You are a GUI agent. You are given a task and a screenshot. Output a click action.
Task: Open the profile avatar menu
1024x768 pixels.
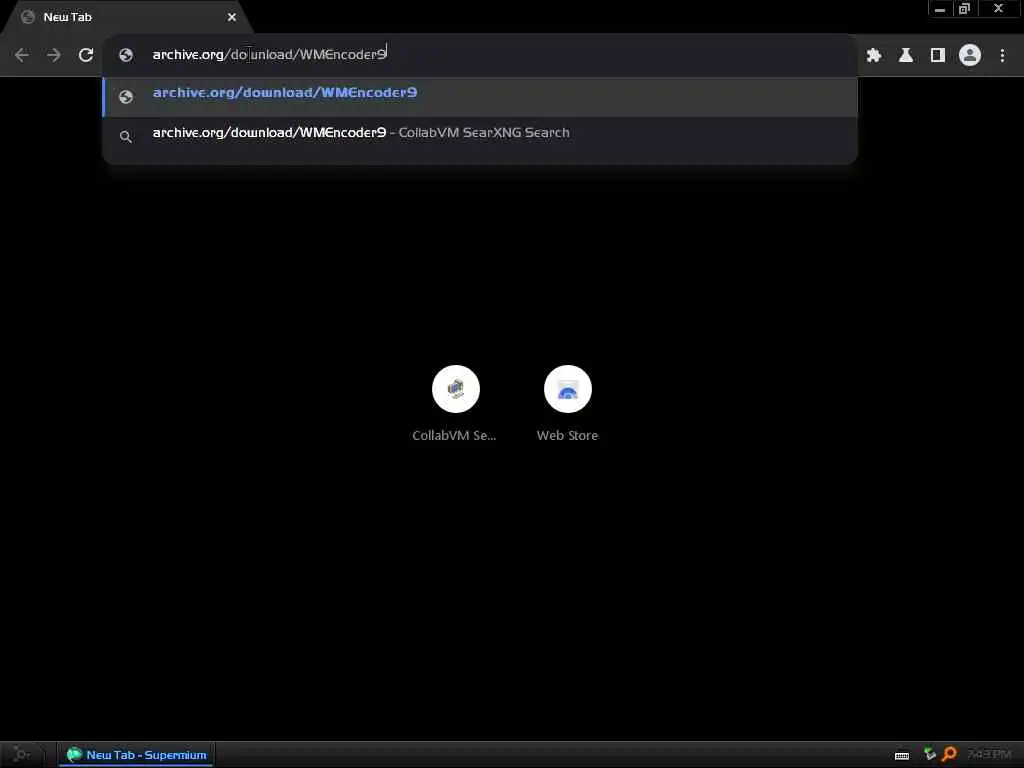click(x=970, y=56)
